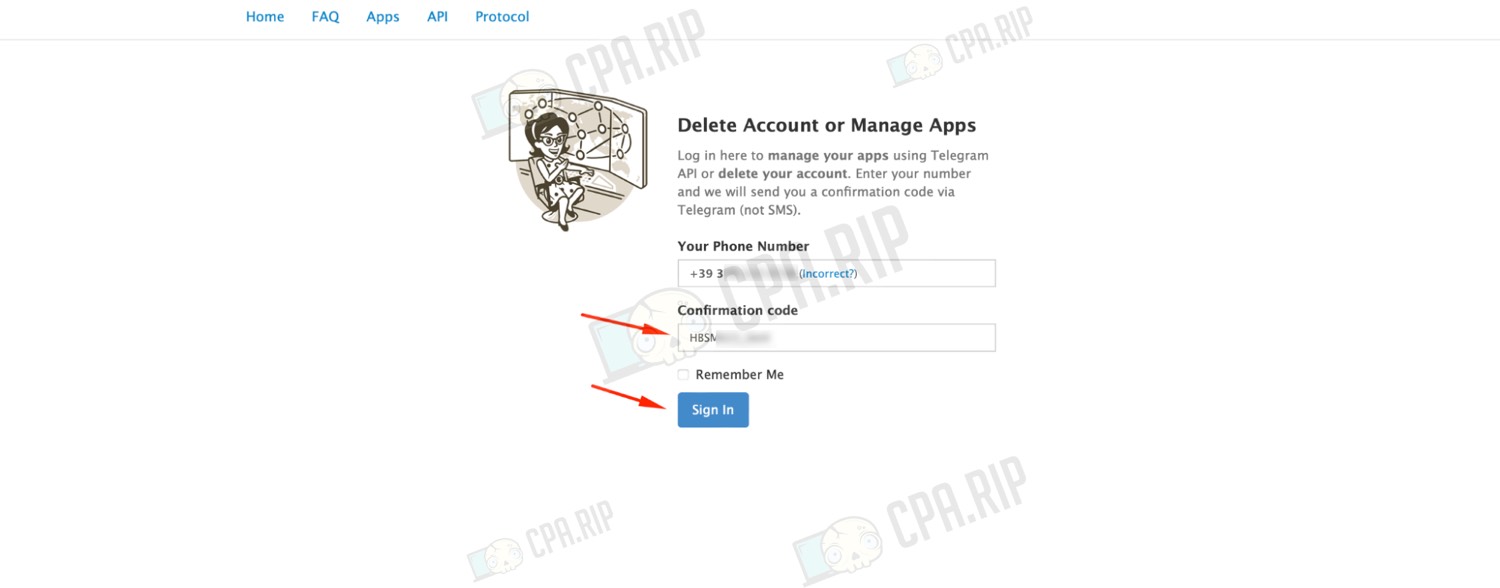Tick the Remember Me checkbox
The width and height of the screenshot is (1500, 588).
[x=683, y=375]
